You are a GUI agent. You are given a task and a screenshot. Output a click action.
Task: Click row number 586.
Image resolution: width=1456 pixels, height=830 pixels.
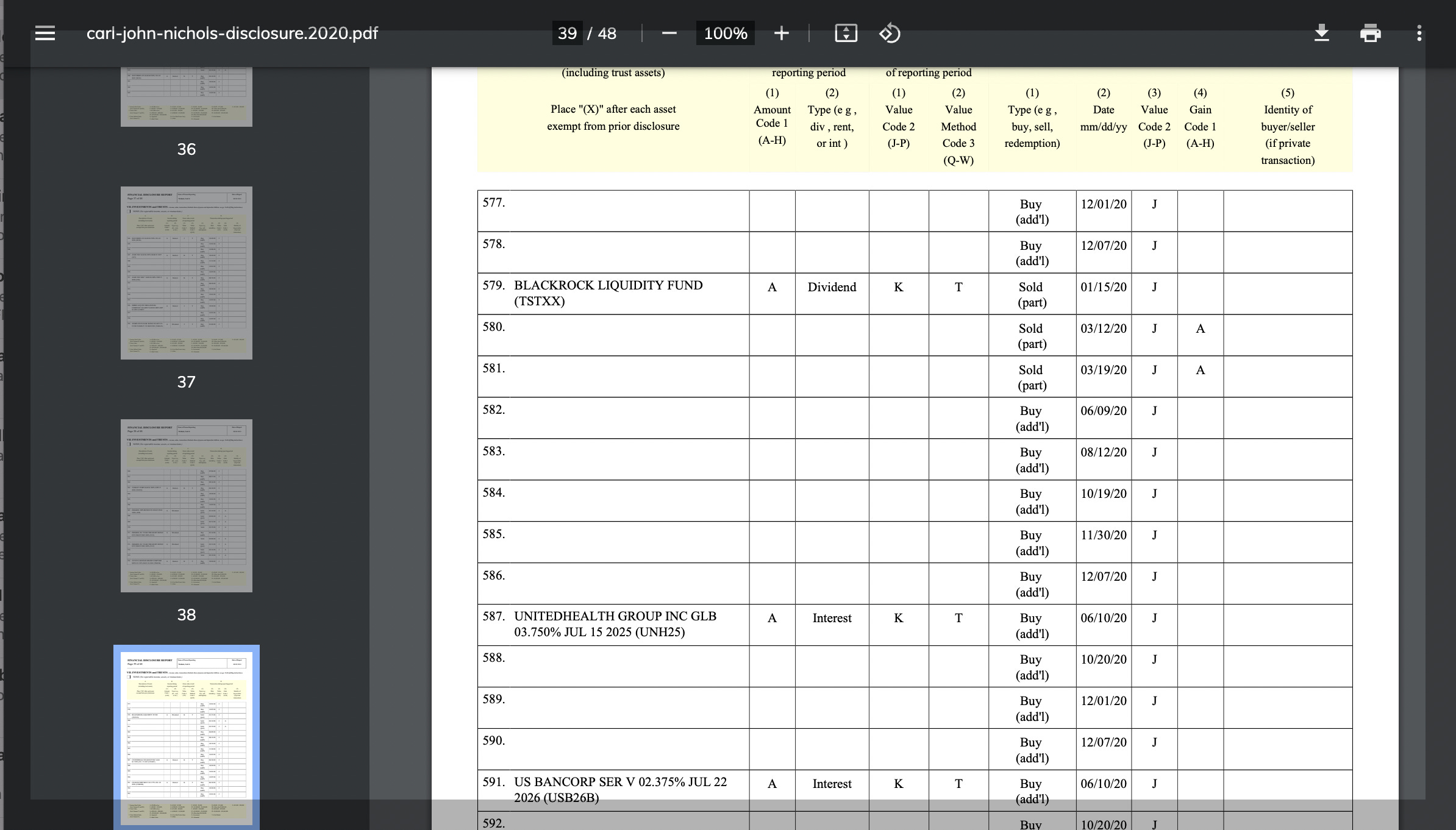[494, 575]
